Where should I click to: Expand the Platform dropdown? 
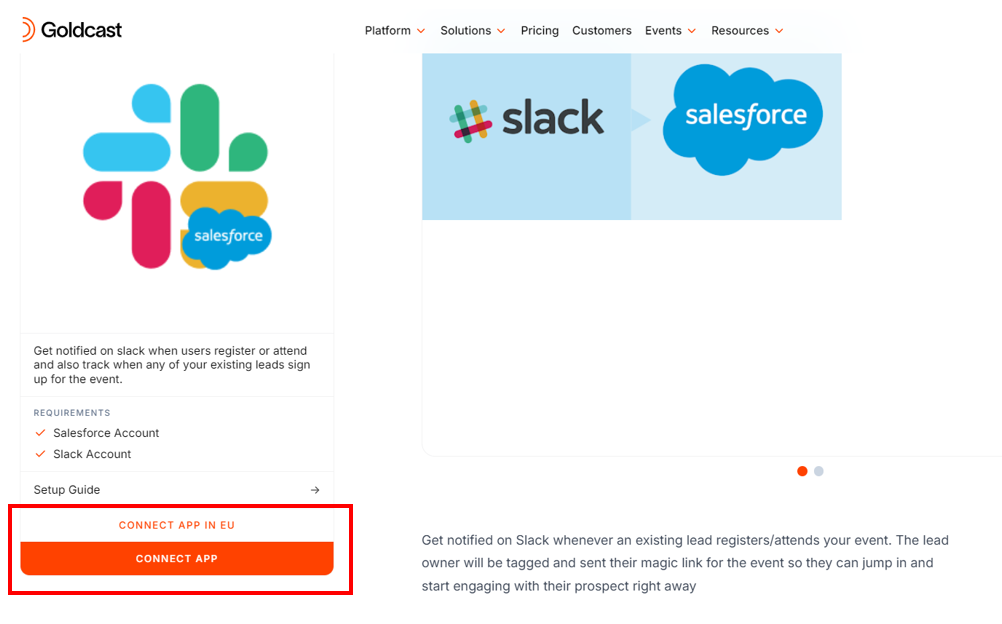tap(394, 31)
